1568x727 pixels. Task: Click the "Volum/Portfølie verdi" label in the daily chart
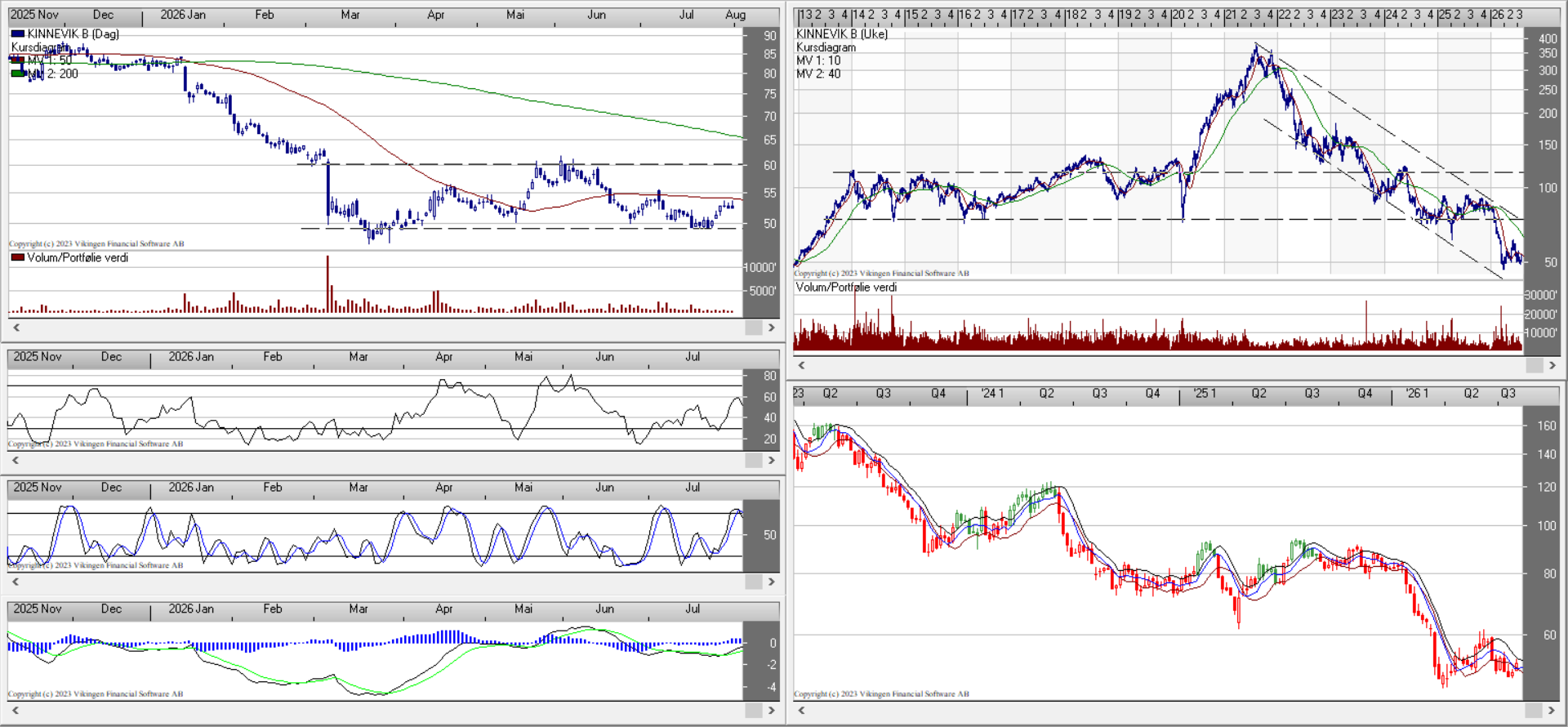[78, 257]
